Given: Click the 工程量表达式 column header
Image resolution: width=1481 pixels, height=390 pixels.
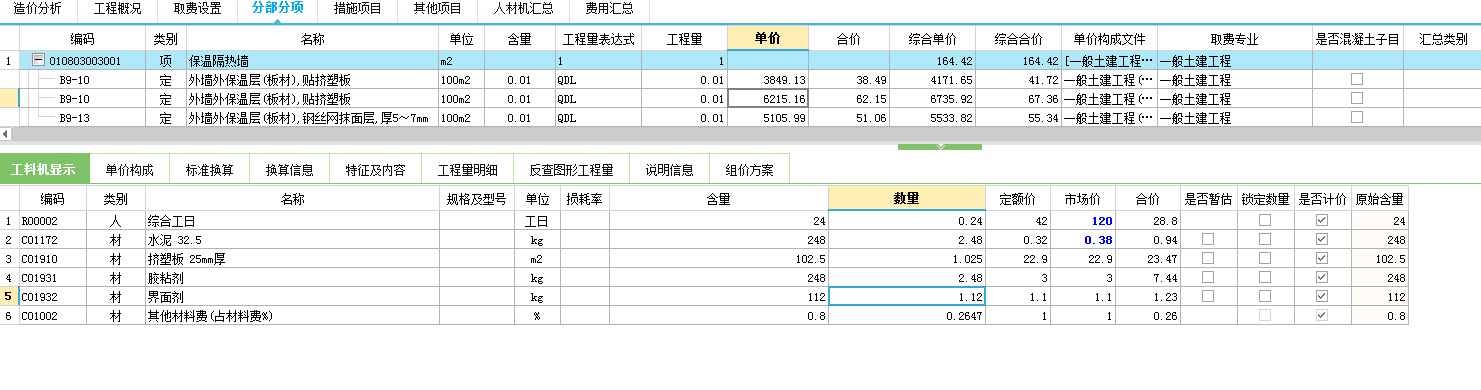Looking at the screenshot, I should click(x=598, y=39).
